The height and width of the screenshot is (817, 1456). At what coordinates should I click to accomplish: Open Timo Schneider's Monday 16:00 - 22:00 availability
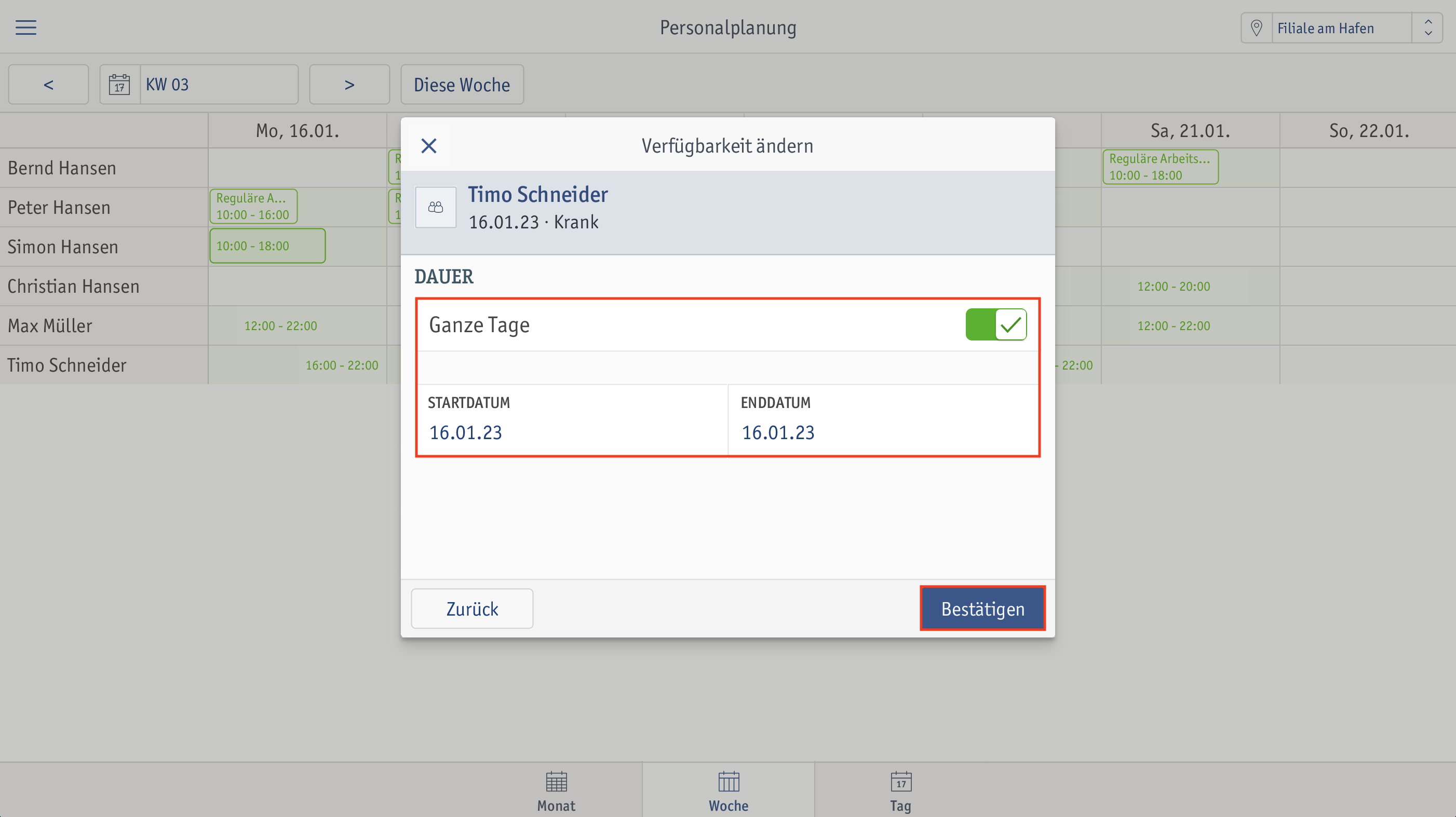pyautogui.click(x=341, y=365)
